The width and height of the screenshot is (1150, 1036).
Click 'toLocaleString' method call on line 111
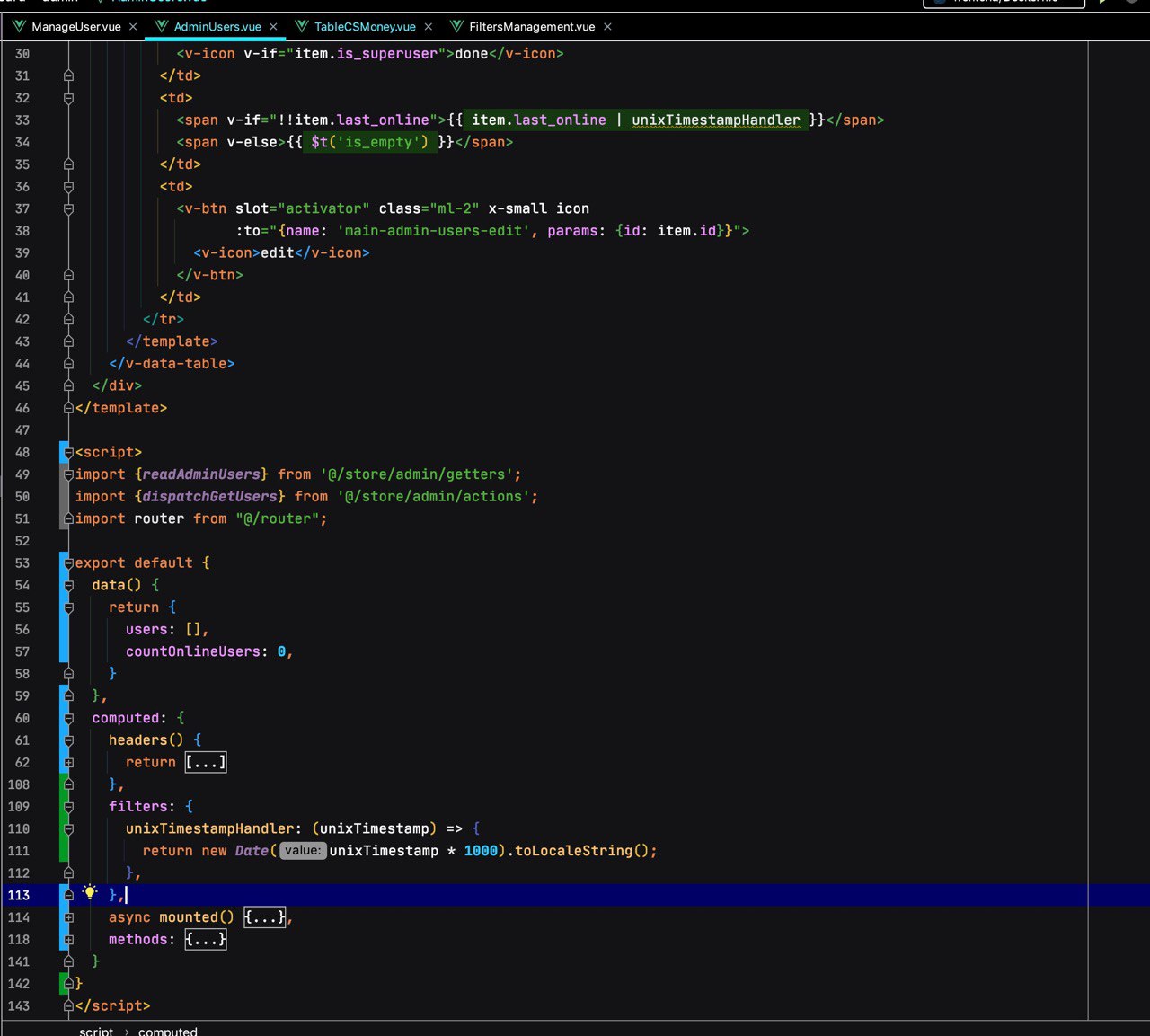(574, 851)
